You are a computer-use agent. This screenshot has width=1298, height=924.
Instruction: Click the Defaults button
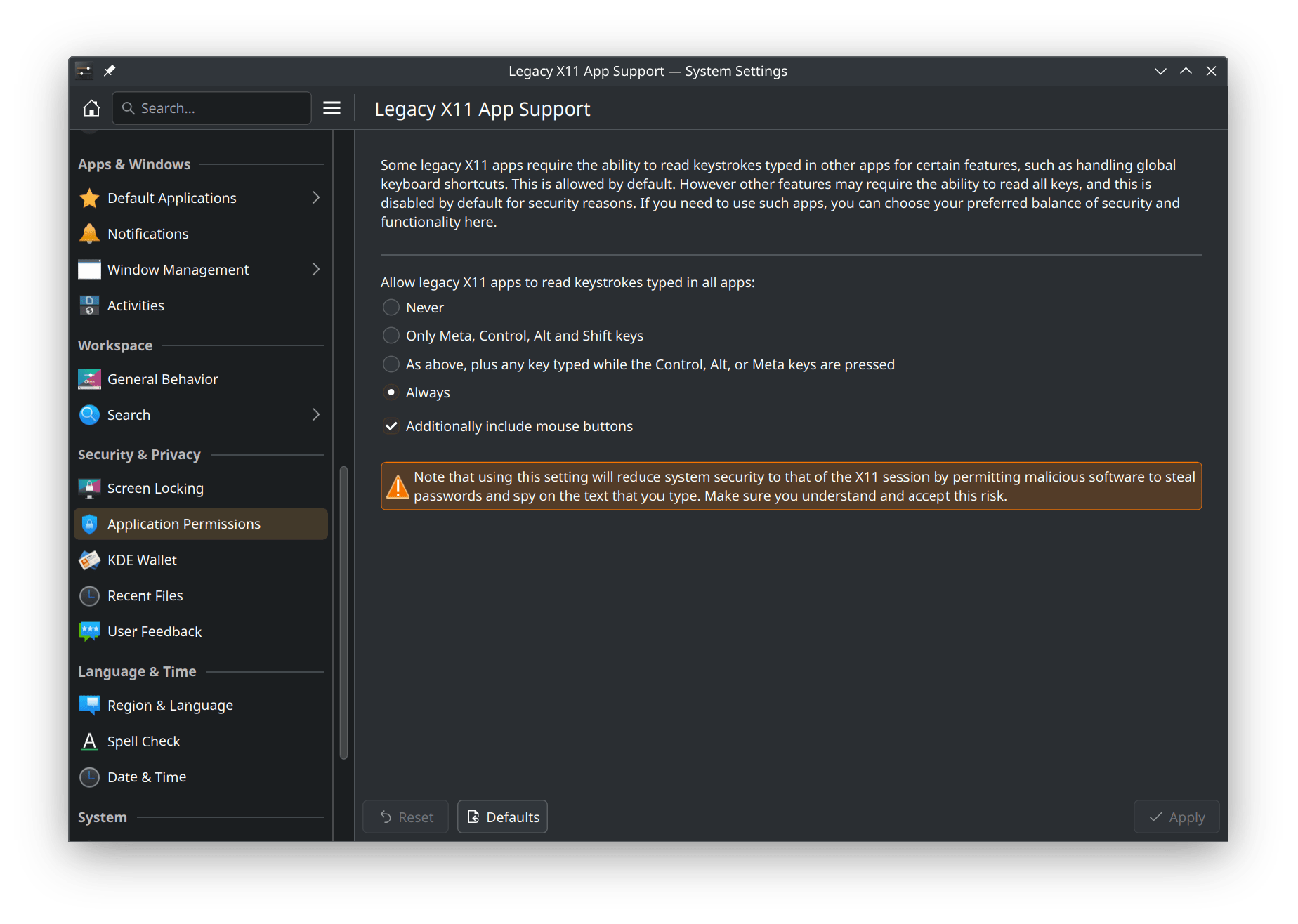coord(502,817)
